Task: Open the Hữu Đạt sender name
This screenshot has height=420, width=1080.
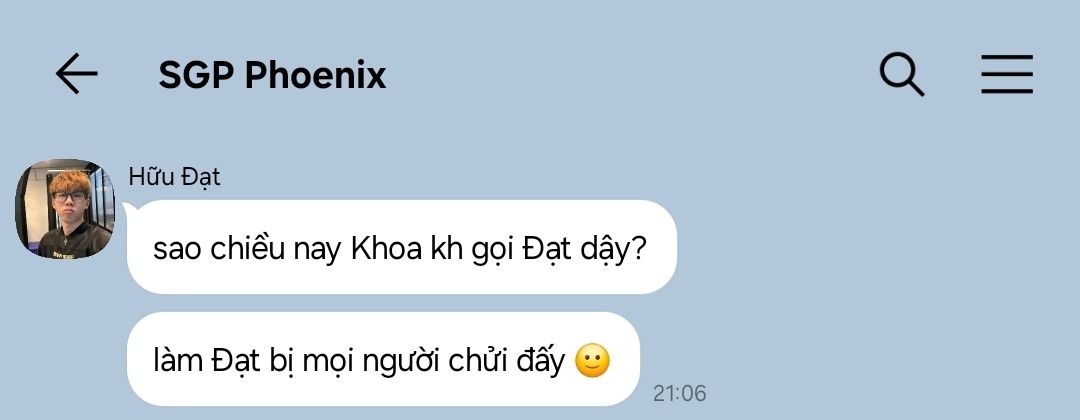Action: coord(174,177)
